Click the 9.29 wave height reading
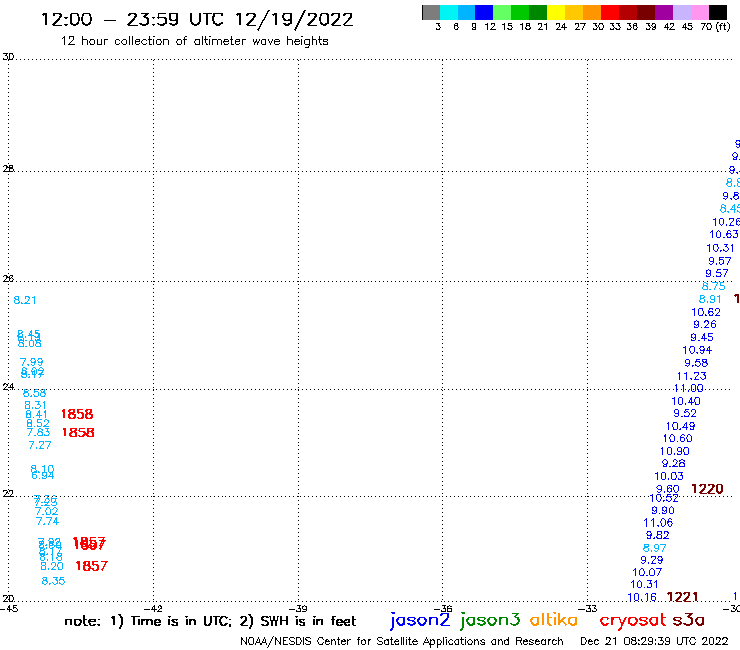 click(x=652, y=560)
